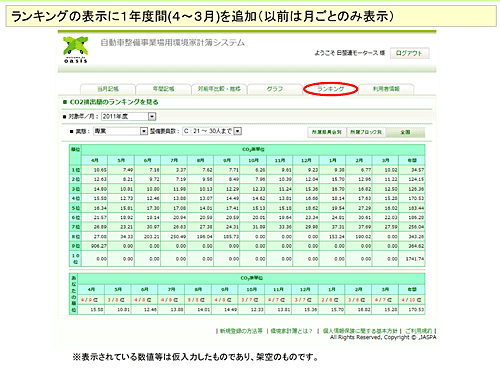Click the 10位 row label in ranking table

pos(75,259)
